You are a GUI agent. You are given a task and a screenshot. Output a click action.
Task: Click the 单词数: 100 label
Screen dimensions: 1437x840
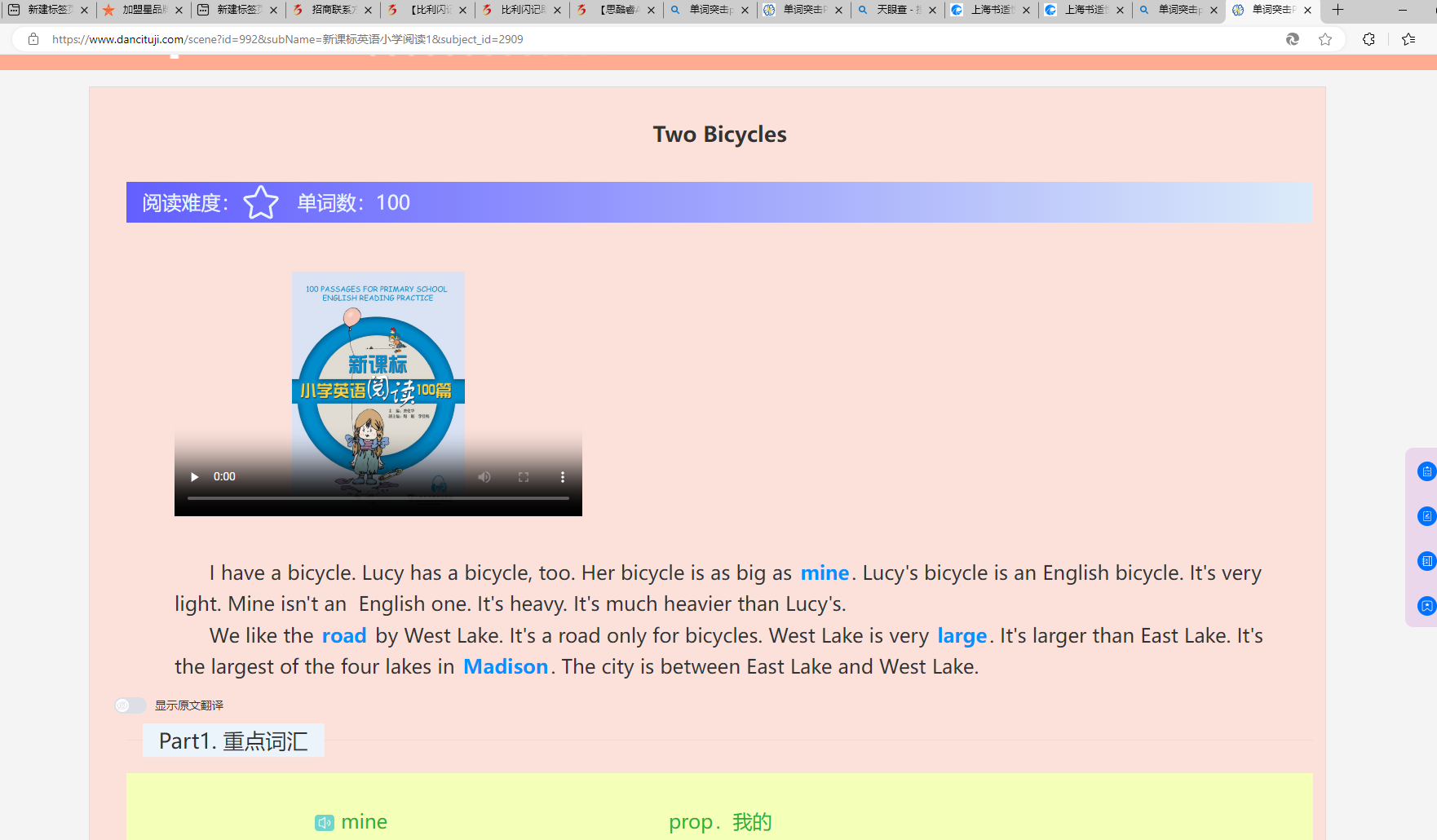[x=353, y=202]
